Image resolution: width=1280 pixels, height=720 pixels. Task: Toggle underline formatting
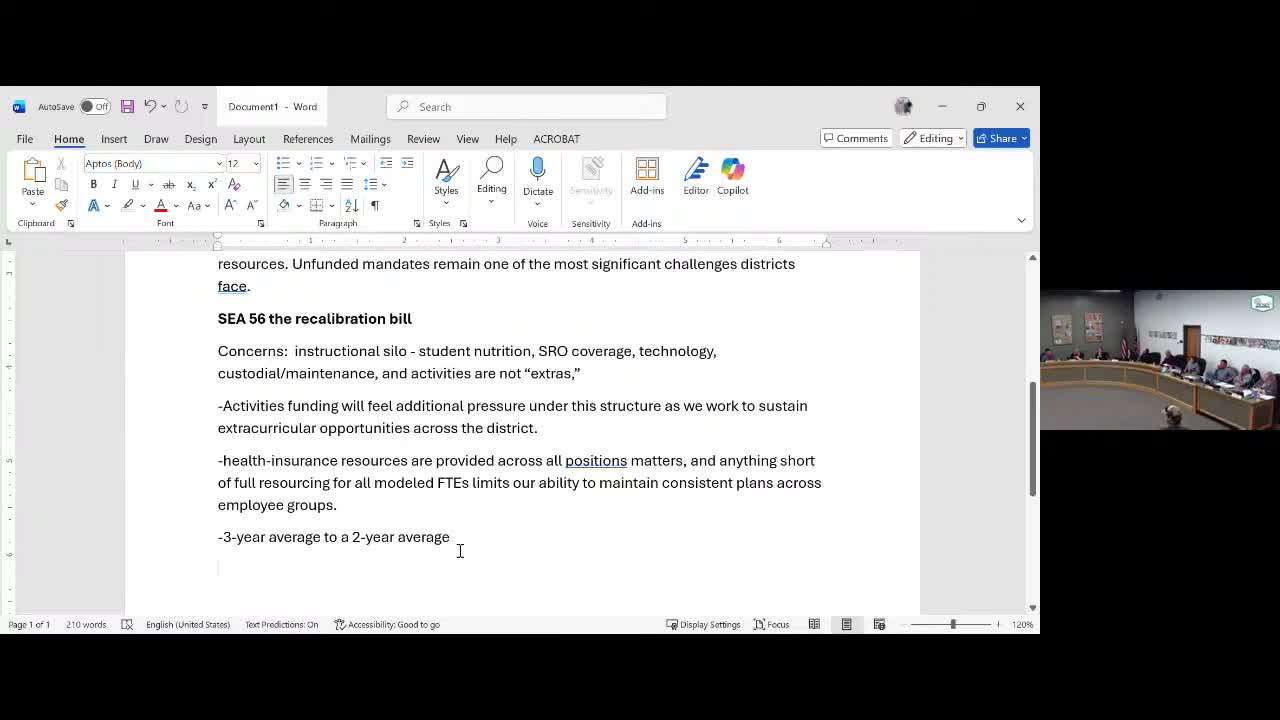[x=135, y=185]
